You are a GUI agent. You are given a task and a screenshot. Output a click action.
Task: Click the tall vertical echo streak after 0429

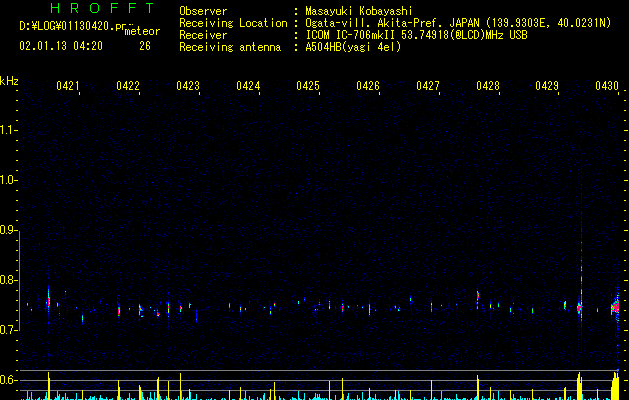[581, 257]
